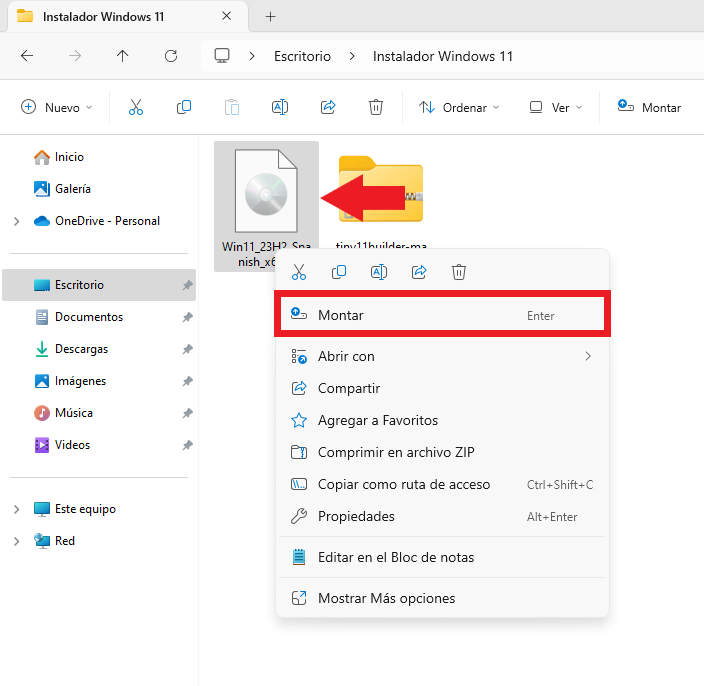Open the Ver dropdown menu

coord(556,107)
